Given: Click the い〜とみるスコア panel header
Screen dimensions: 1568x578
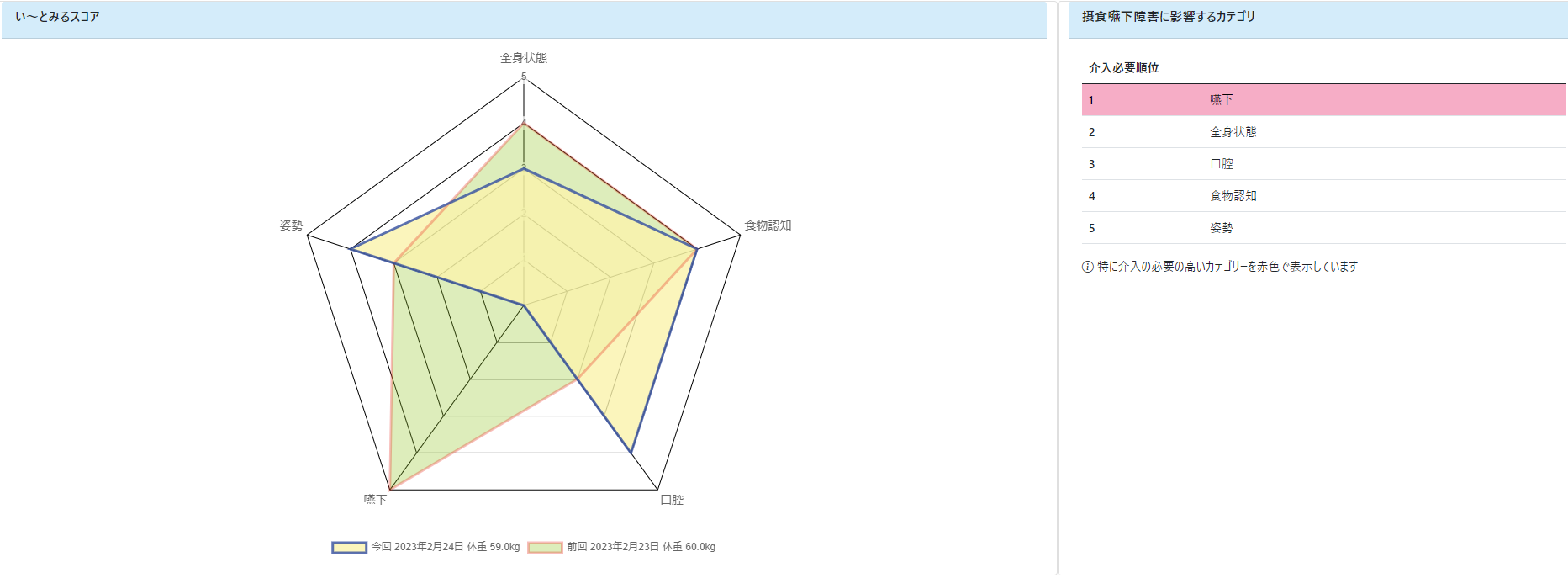Looking at the screenshot, I should click(524, 19).
